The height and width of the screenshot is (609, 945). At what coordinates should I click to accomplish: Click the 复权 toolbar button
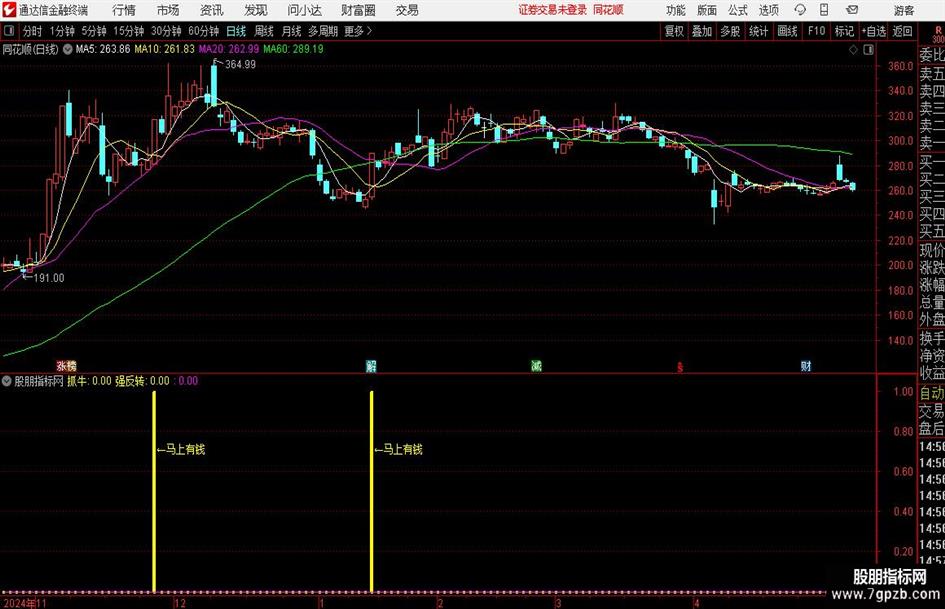coord(674,31)
